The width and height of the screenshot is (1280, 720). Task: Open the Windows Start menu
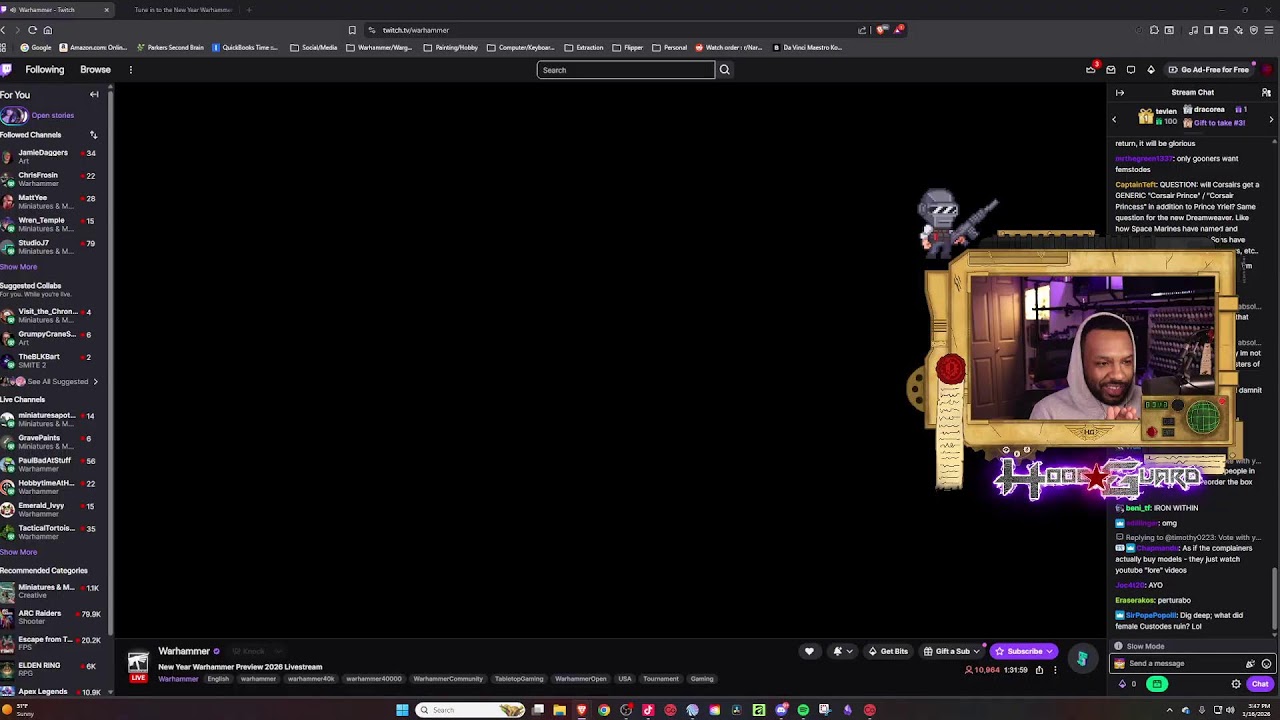(x=402, y=710)
